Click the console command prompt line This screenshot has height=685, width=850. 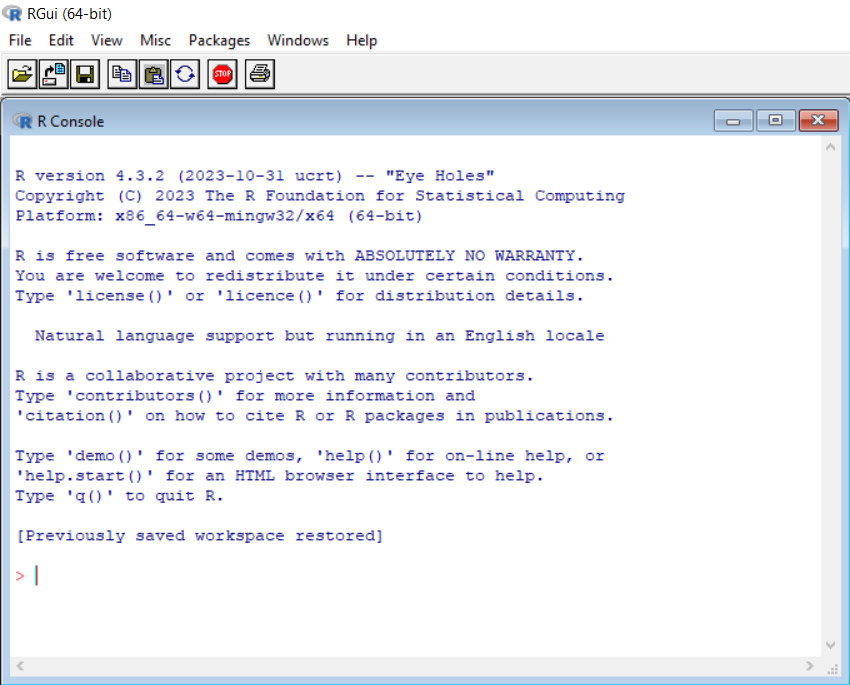coord(415,576)
